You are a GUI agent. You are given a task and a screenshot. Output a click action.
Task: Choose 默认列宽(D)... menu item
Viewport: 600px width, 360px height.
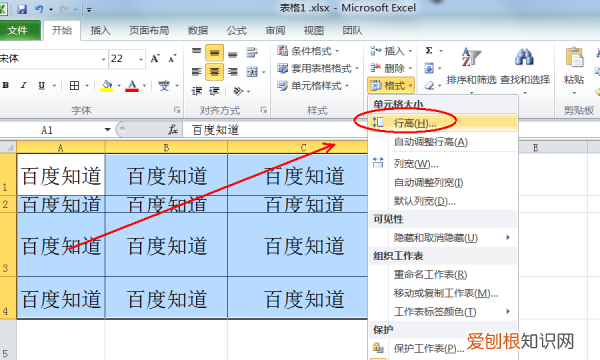442,201
